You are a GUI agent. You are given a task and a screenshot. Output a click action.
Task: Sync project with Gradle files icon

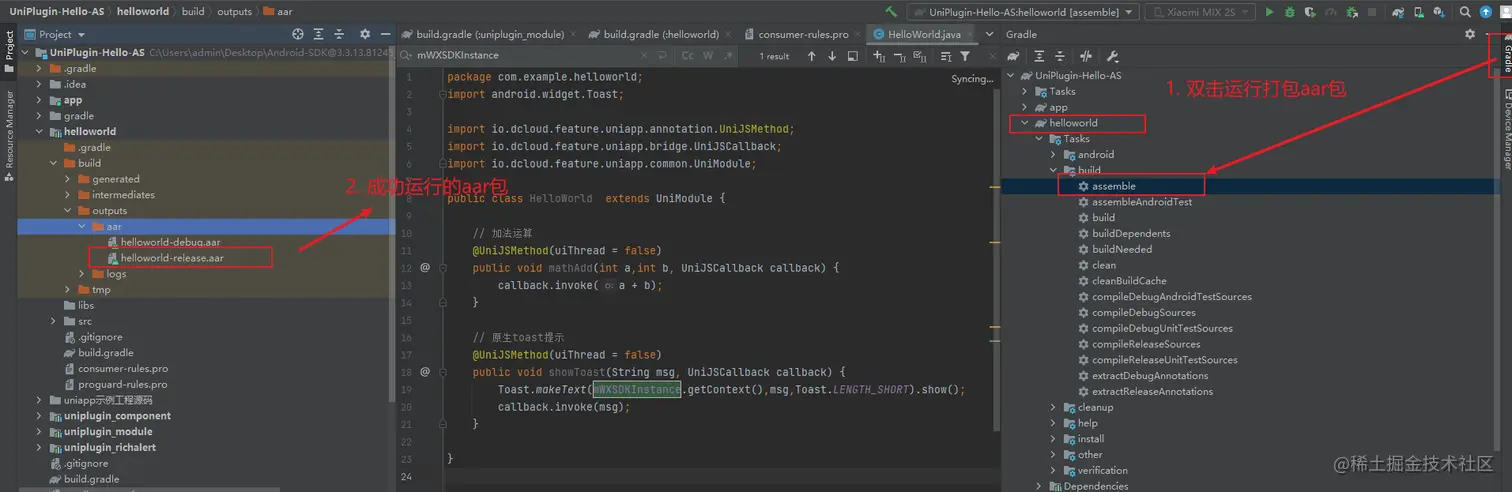pyautogui.click(x=1397, y=12)
